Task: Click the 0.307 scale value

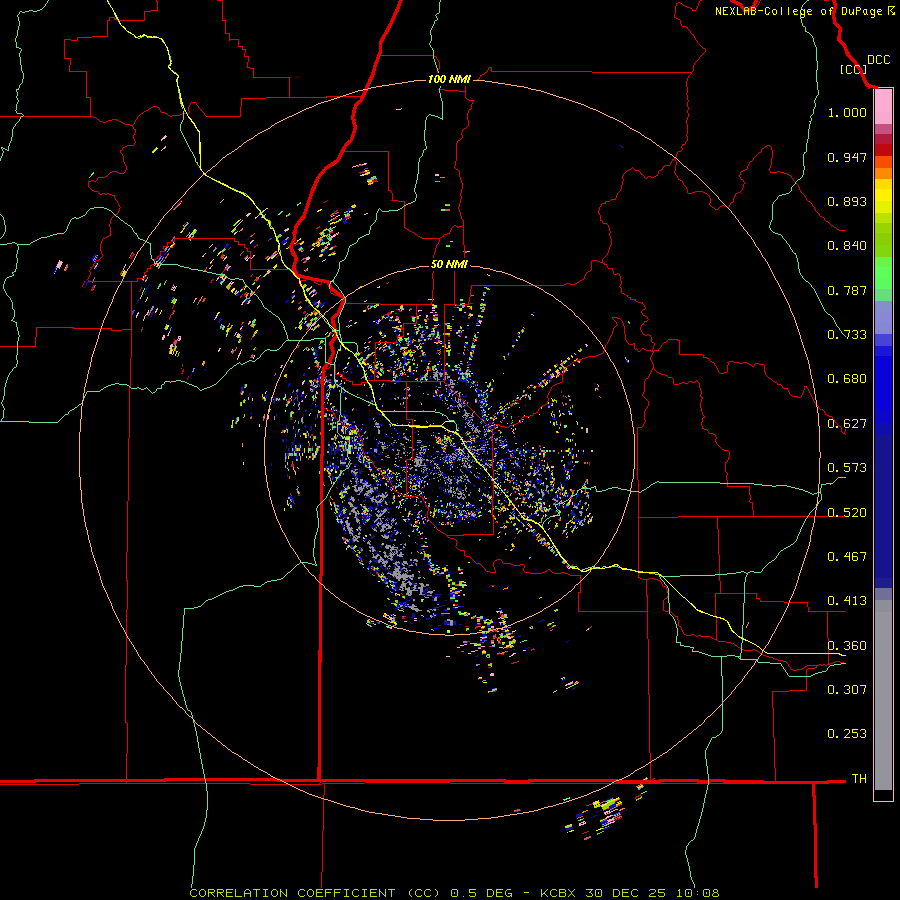Action: tap(847, 689)
